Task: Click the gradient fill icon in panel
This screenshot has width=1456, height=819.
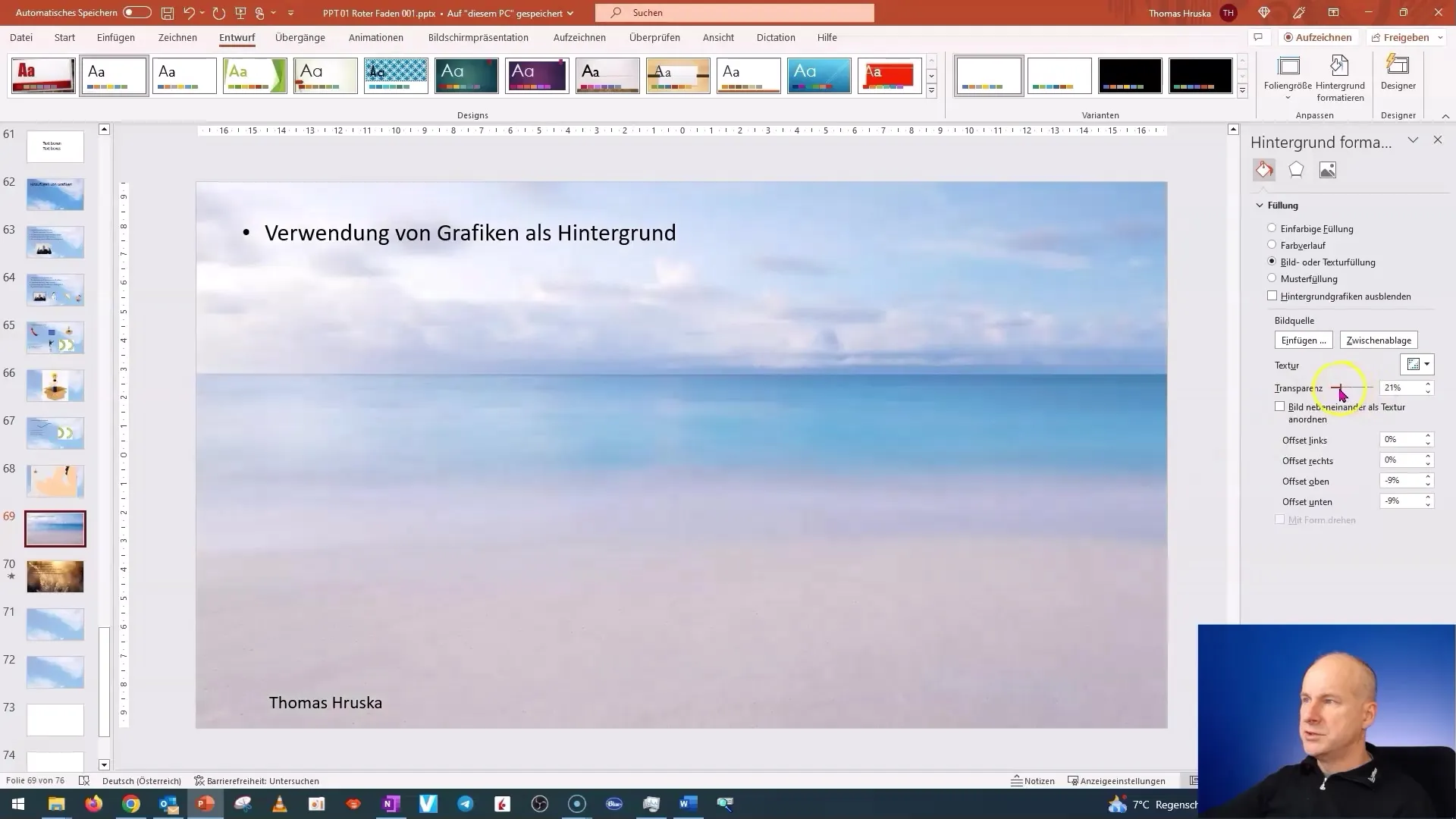Action: 1272,245
